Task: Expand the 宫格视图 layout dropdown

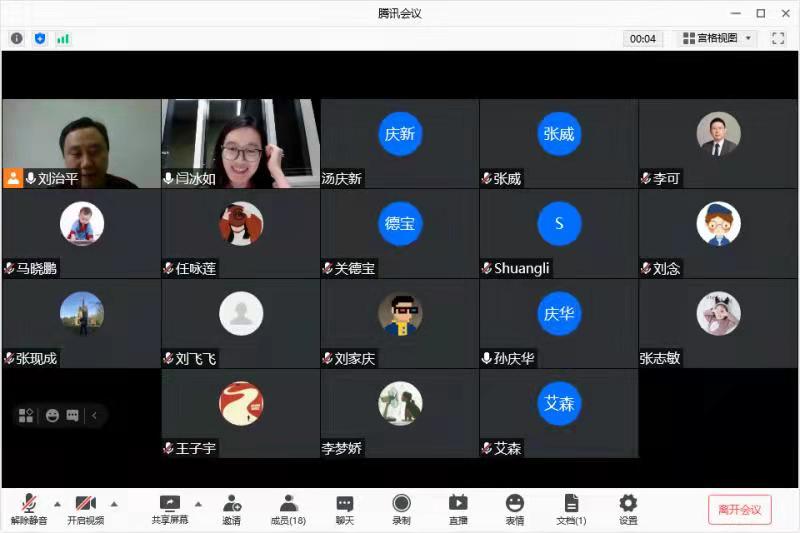Action: [717, 38]
